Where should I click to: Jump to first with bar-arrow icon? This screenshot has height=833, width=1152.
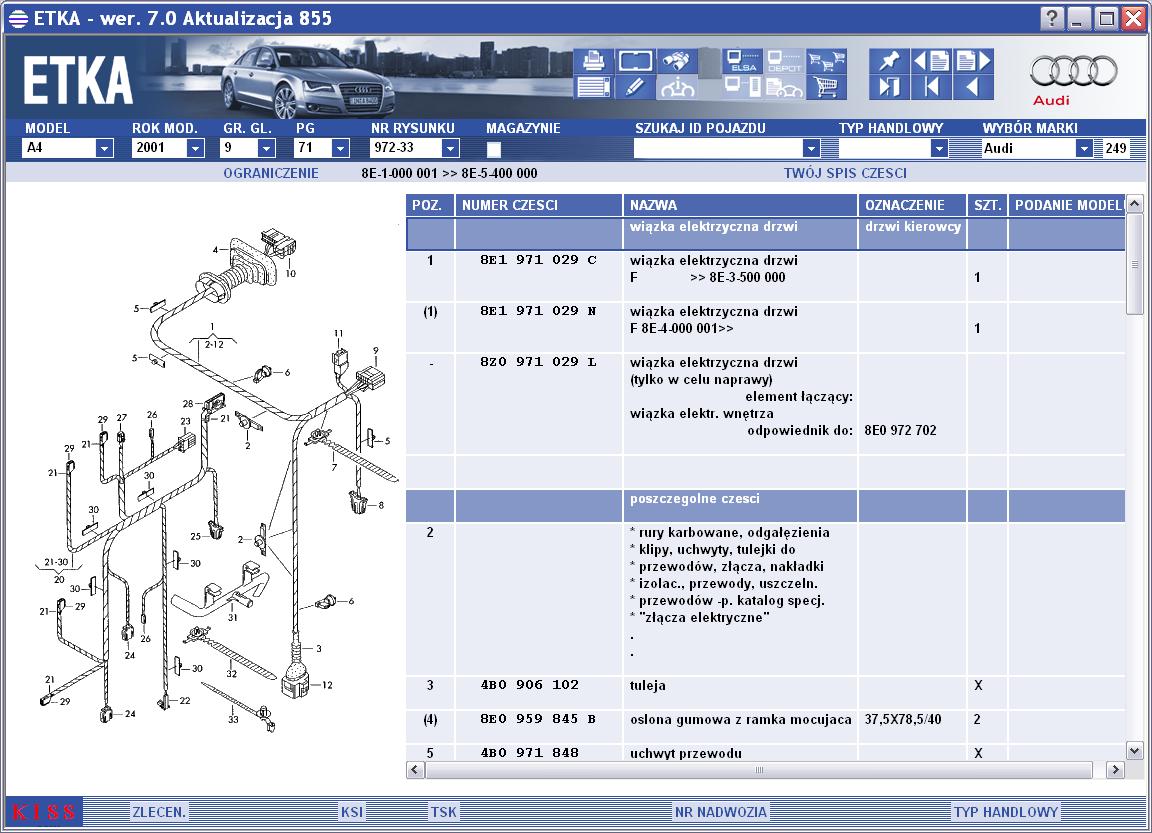point(931,87)
